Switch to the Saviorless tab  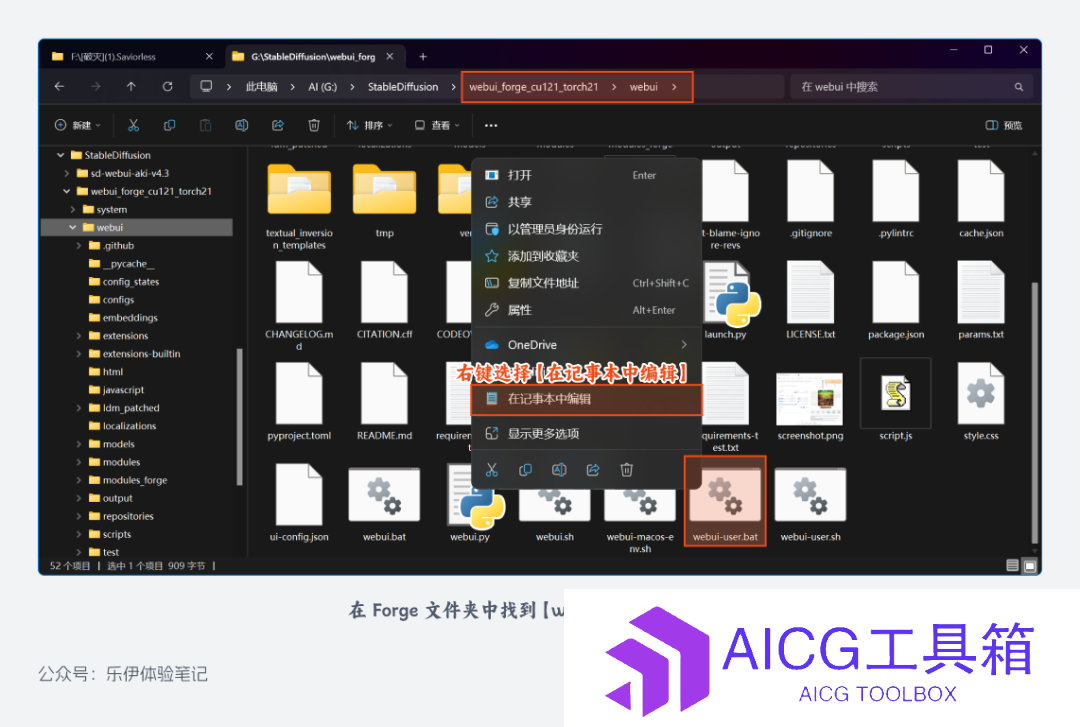click(x=132, y=57)
